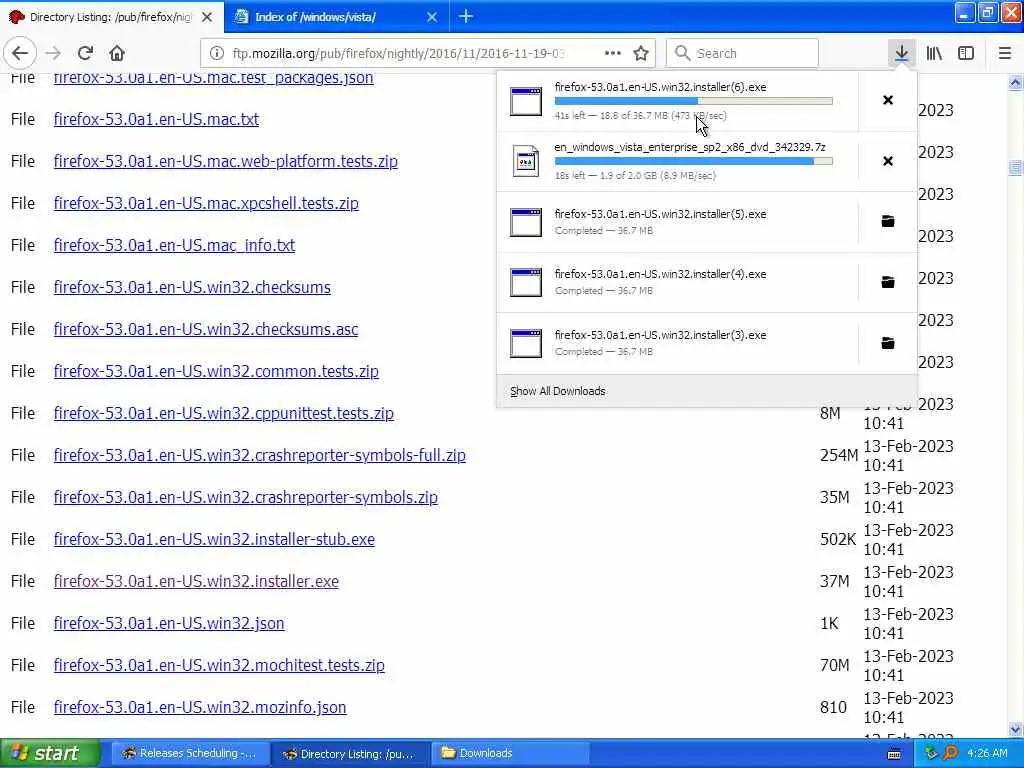
Task: Click the 7z archive file icon
Action: point(526,161)
